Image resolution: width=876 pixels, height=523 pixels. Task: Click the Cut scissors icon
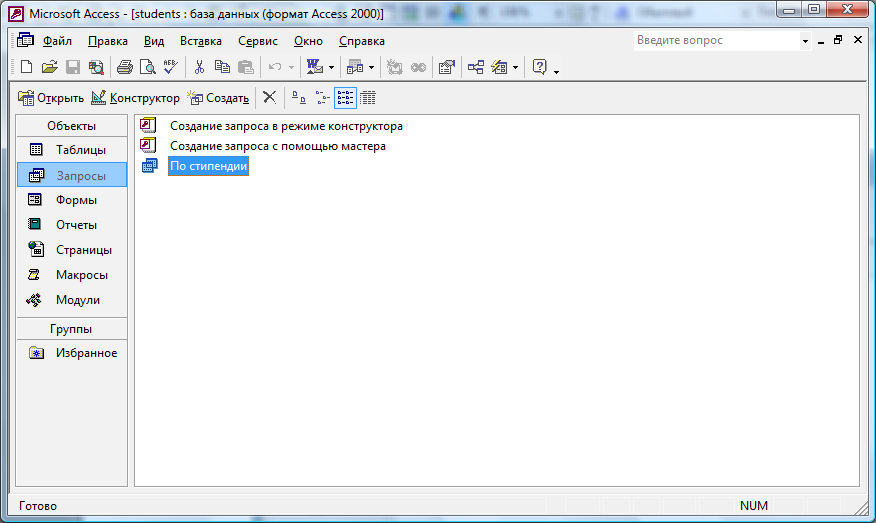pos(199,68)
